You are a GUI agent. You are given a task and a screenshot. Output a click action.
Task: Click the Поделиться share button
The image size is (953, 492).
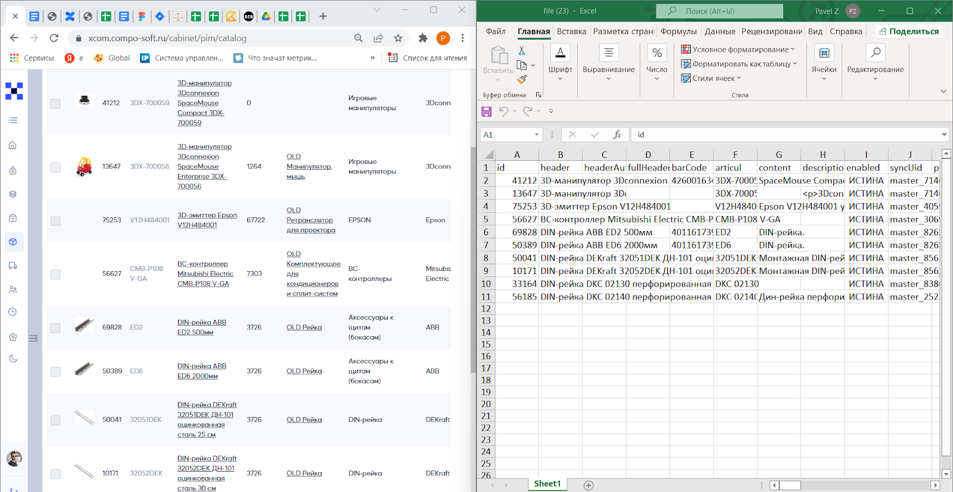(909, 32)
